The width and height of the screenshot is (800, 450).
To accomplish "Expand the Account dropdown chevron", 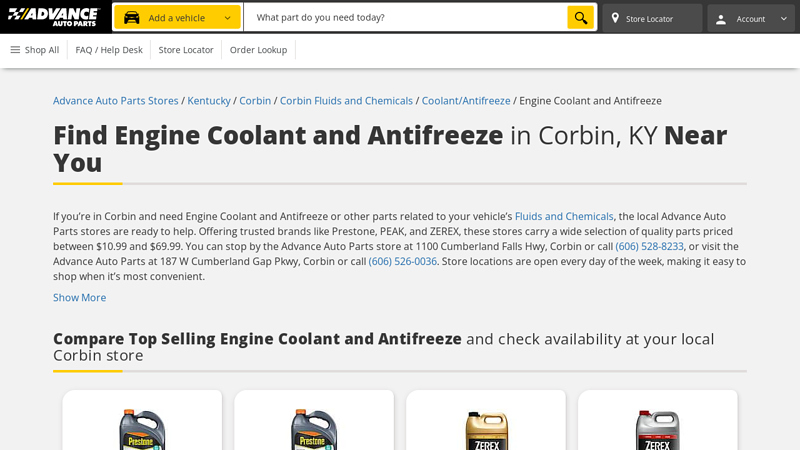I will pos(784,18).
